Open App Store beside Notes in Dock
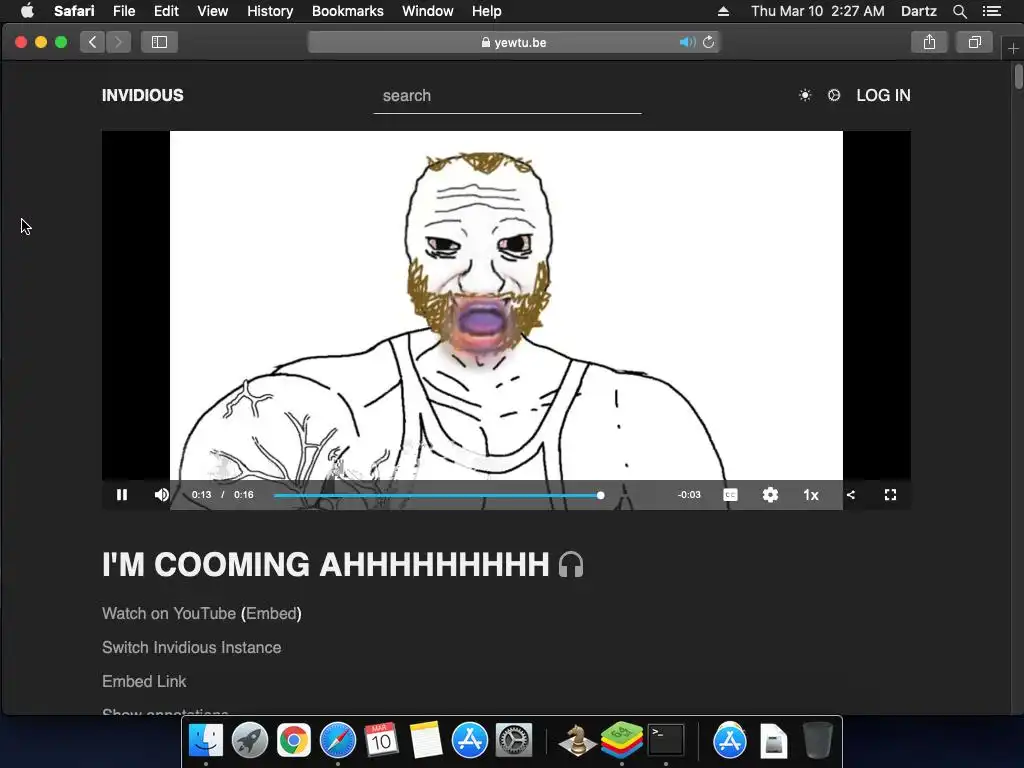 pyautogui.click(x=470, y=741)
